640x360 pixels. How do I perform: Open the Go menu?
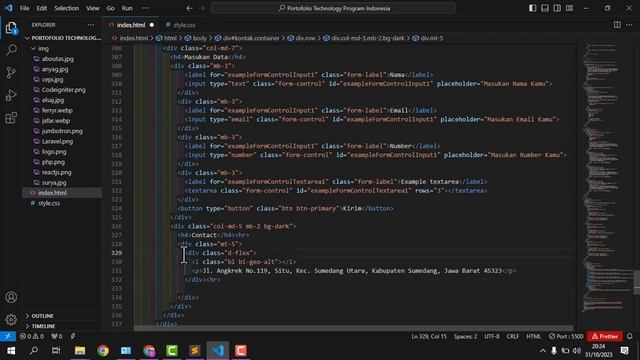click(111, 8)
